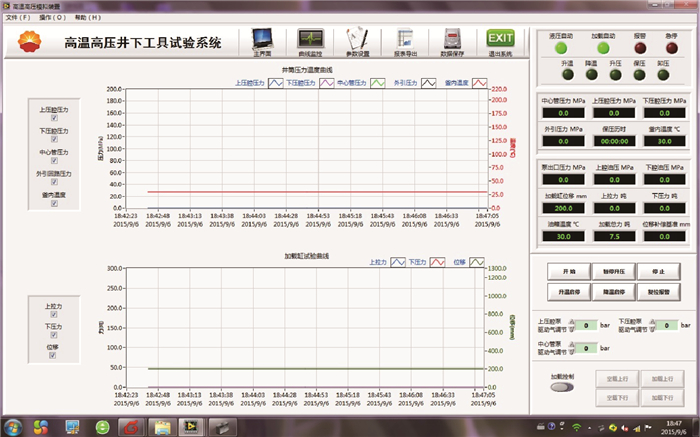Uncheck the 室内温度 curve checkbox
This screenshot has width=700, height=437.
pos(54,203)
